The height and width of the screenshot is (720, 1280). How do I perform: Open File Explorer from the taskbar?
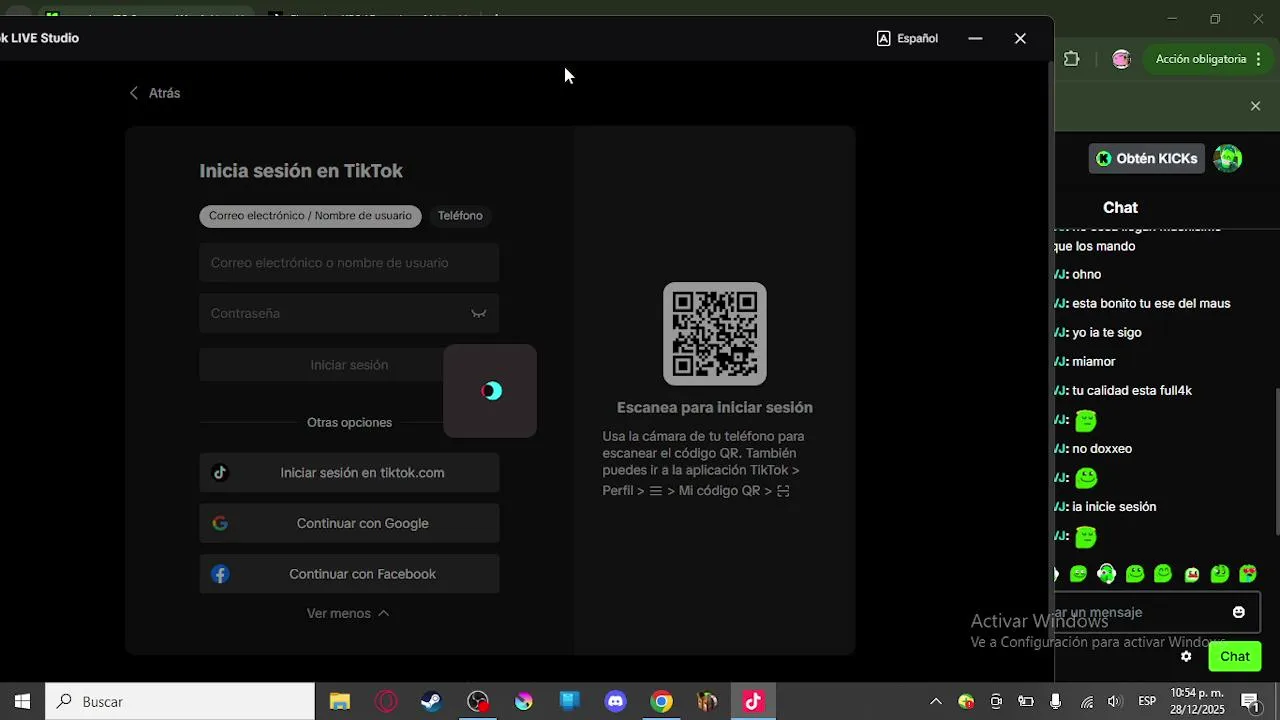[340, 702]
